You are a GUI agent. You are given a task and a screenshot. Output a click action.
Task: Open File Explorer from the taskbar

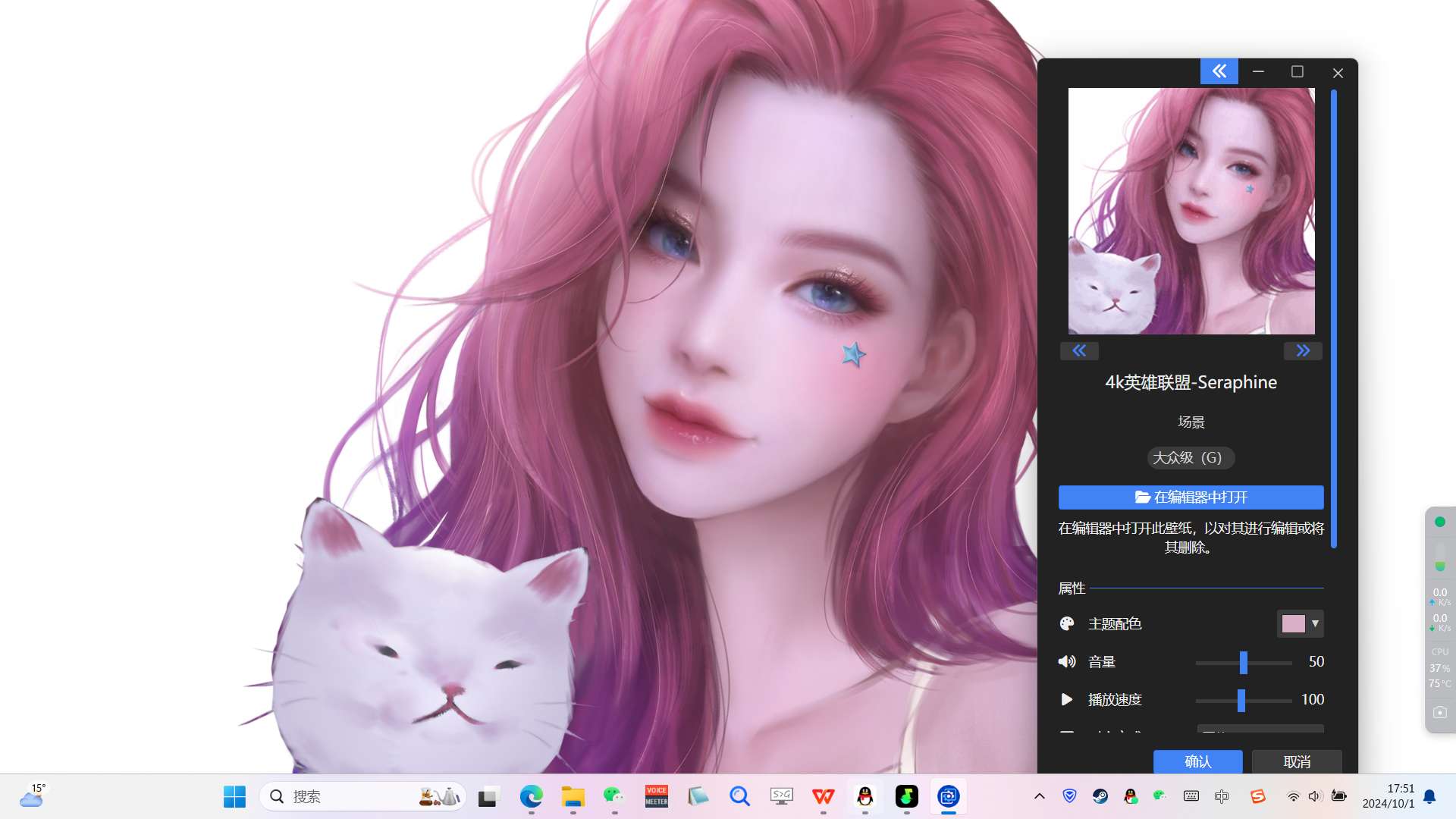[573, 796]
